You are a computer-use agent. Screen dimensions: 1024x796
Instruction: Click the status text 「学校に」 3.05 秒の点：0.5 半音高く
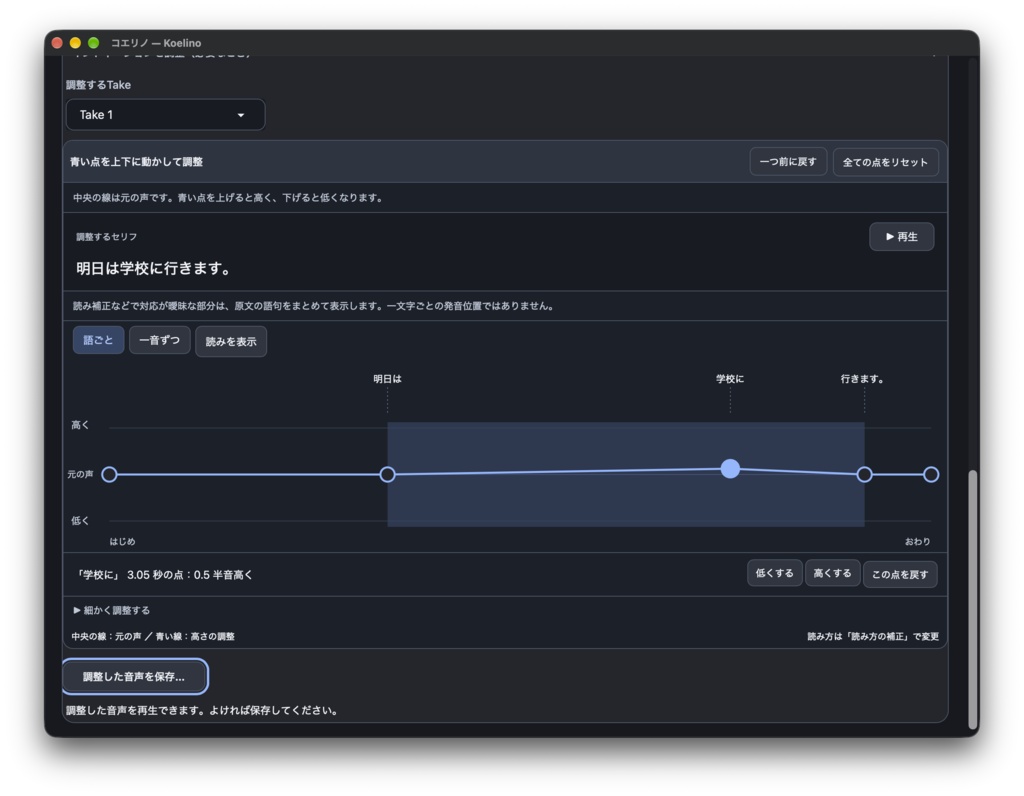[164, 575]
